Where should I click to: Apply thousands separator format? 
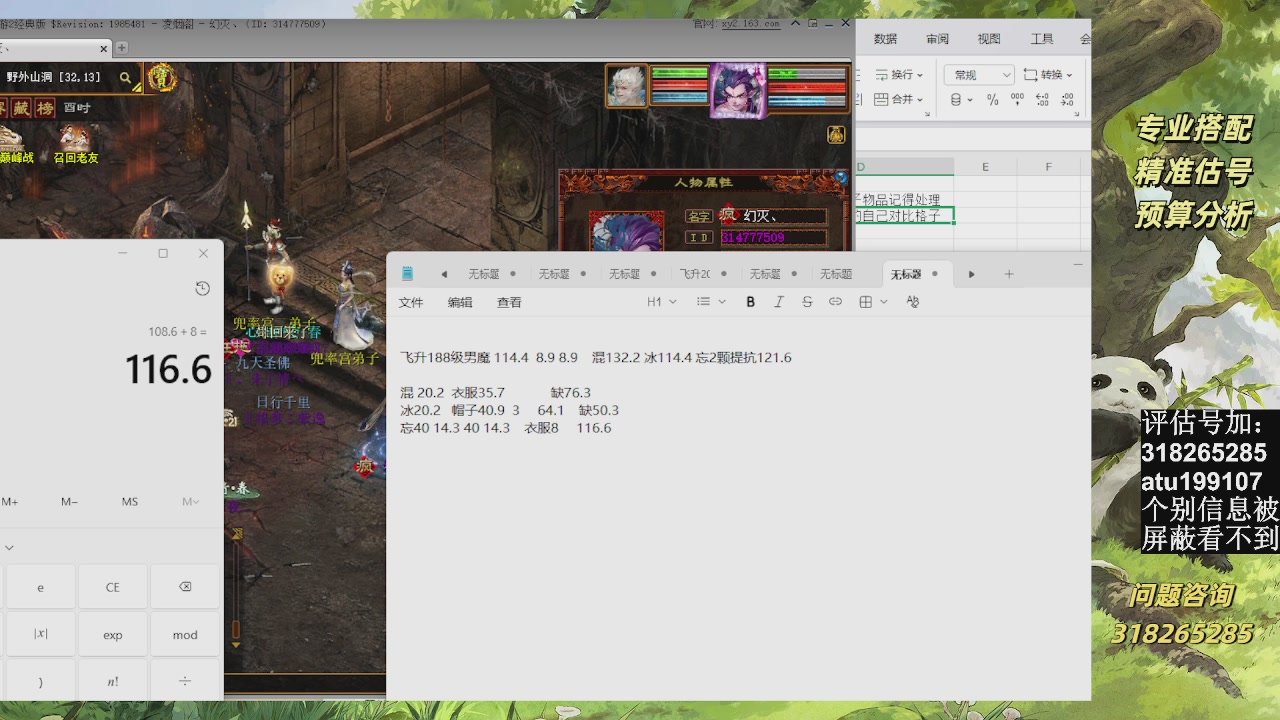(x=1018, y=100)
